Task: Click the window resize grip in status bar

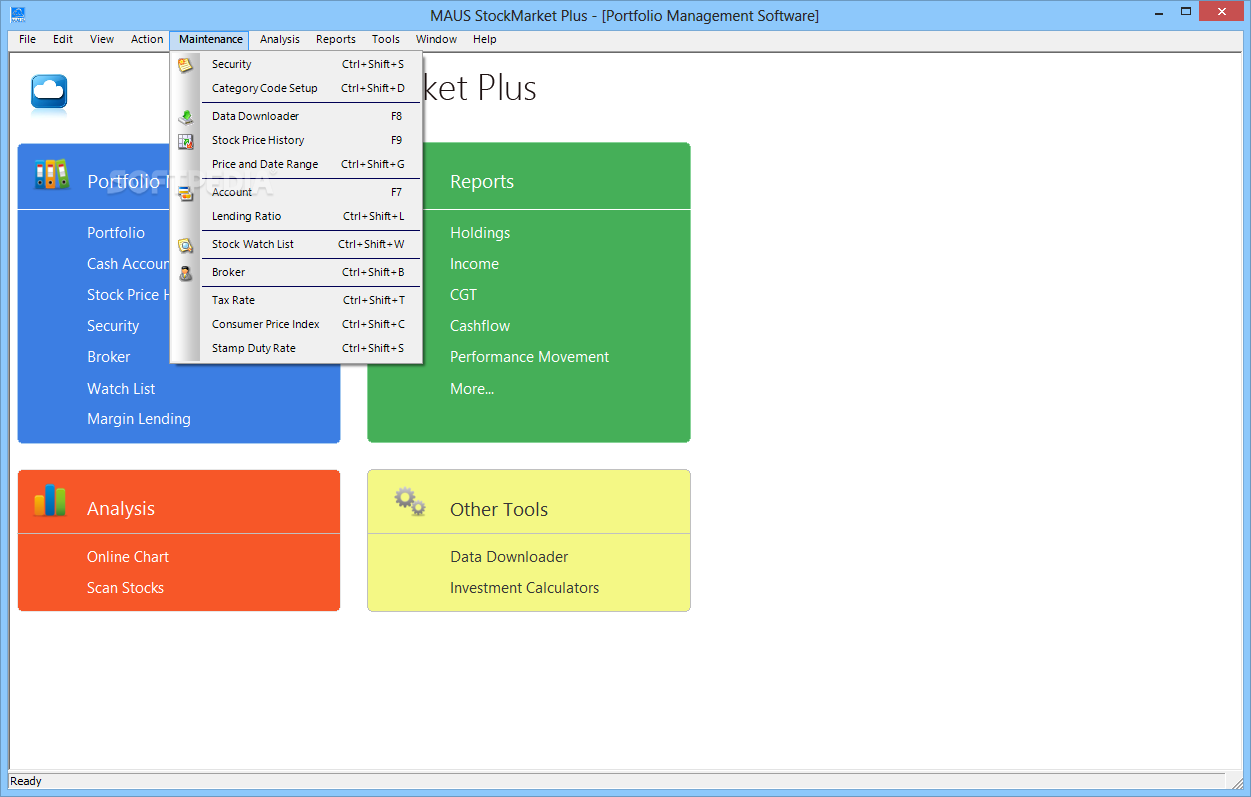Action: 1235,781
